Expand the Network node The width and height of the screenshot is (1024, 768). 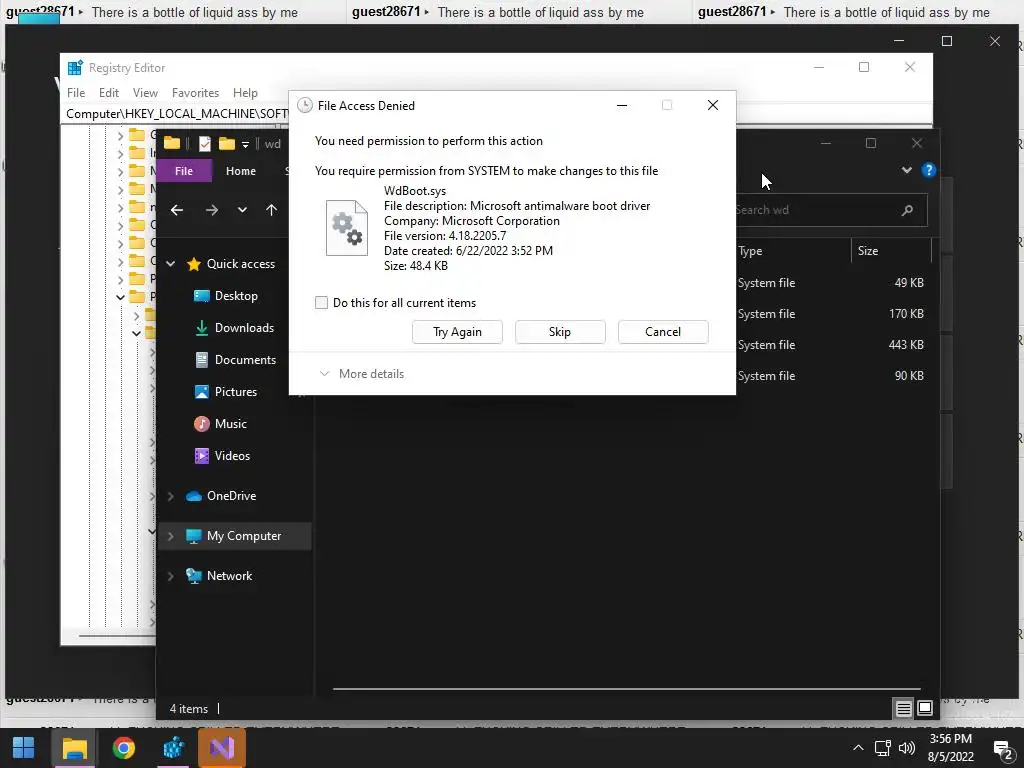(170, 576)
